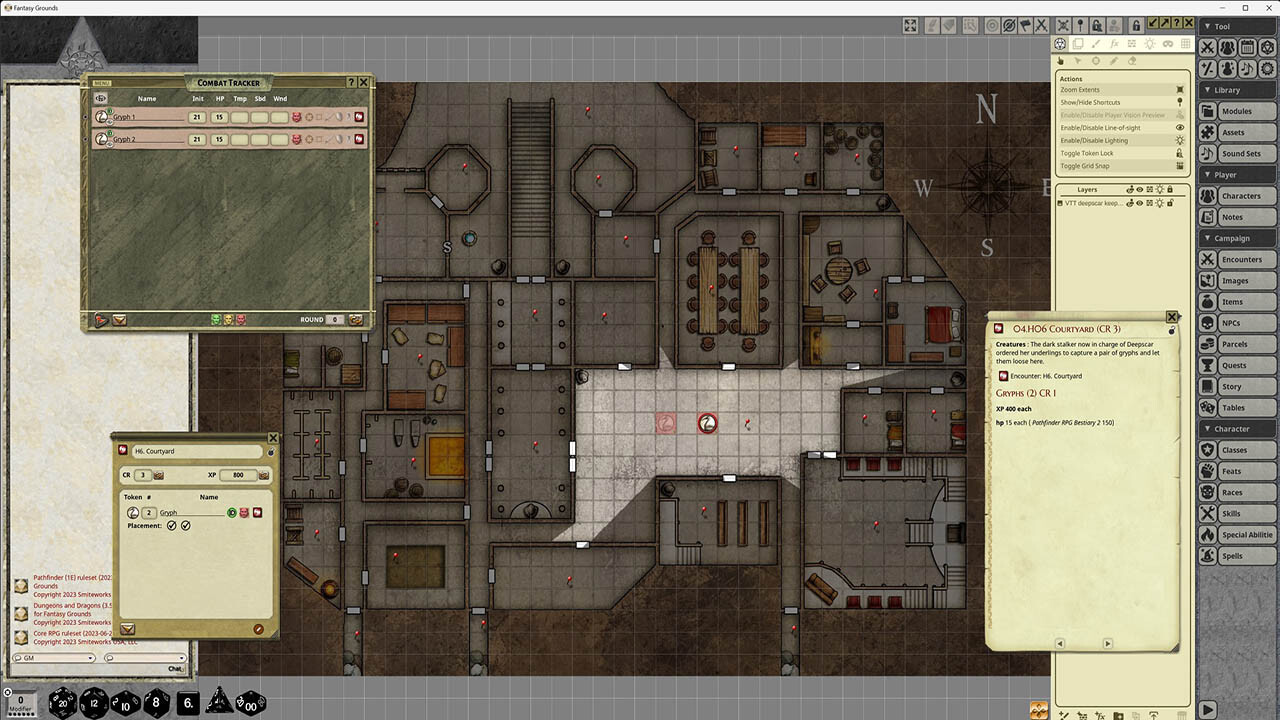This screenshot has height=720, width=1280.
Task: Toggle the first Placement checkmark in encounter window
Action: click(x=172, y=525)
